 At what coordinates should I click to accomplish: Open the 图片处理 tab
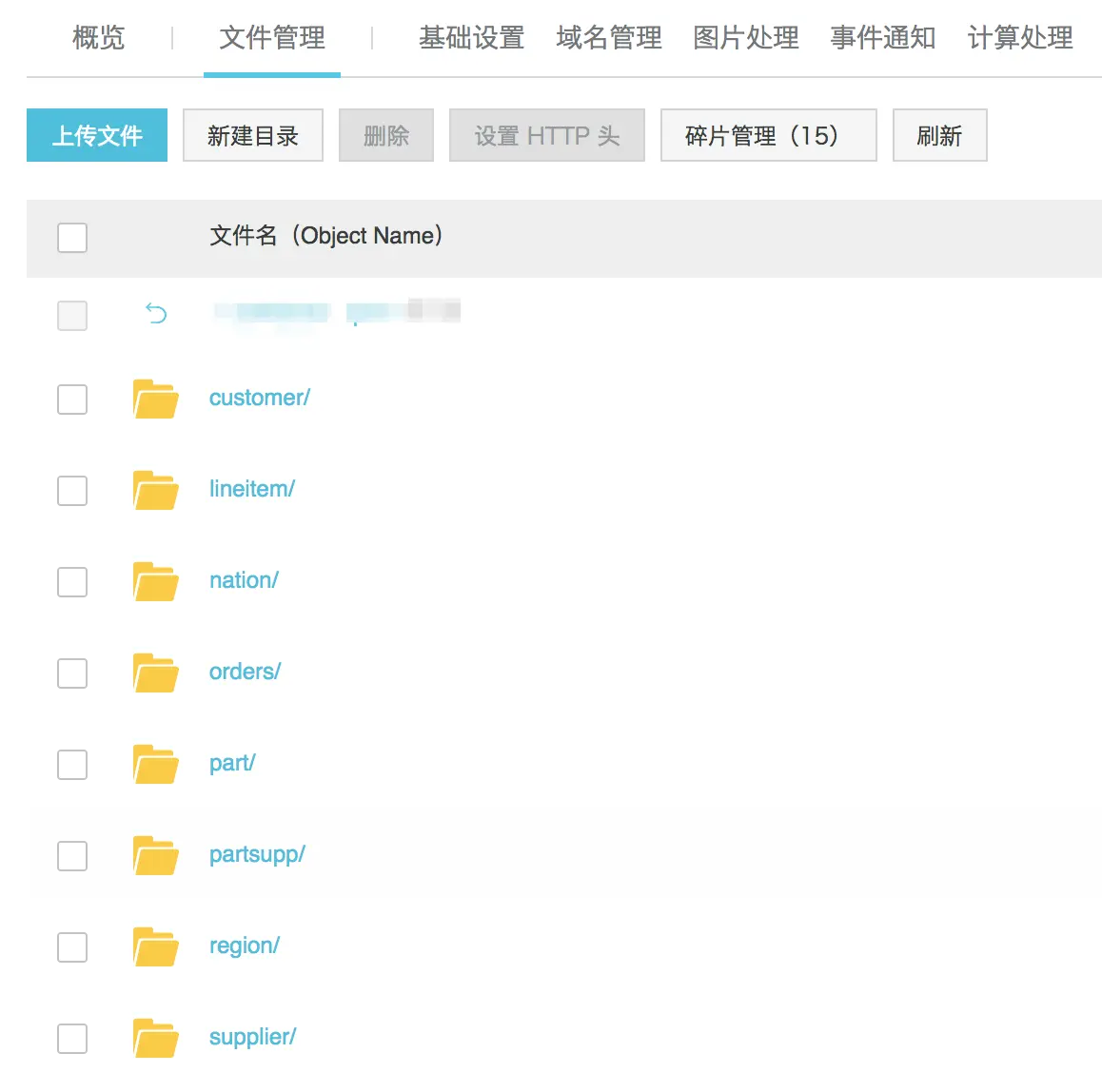[x=746, y=37]
